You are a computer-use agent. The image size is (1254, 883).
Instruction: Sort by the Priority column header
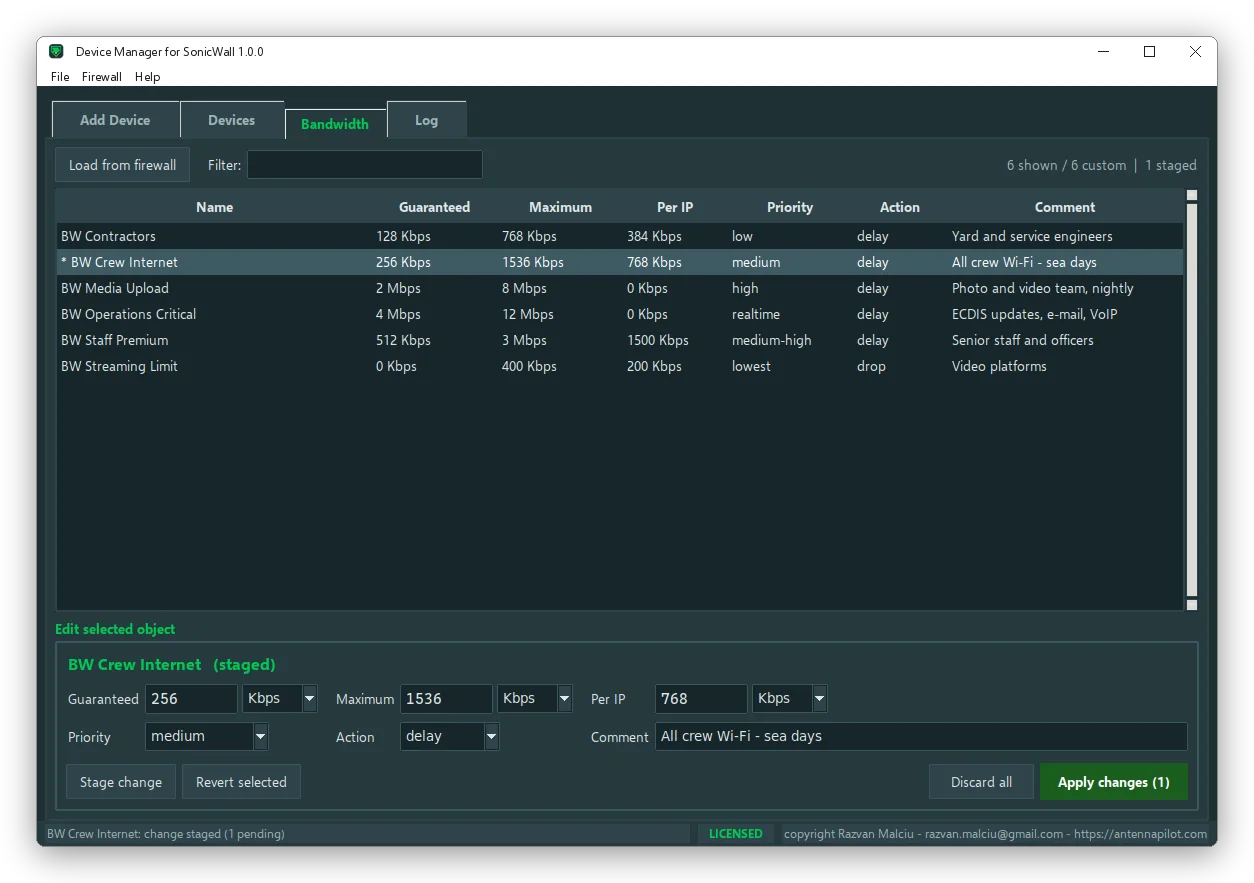790,207
